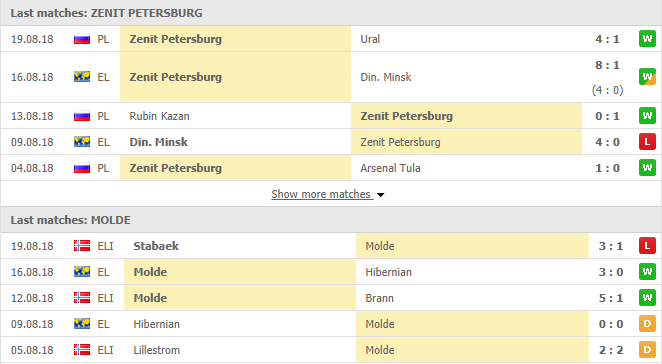Click the Russian flag on the 19.08.18 Ural row
This screenshot has height=364, width=662.
tap(82, 39)
